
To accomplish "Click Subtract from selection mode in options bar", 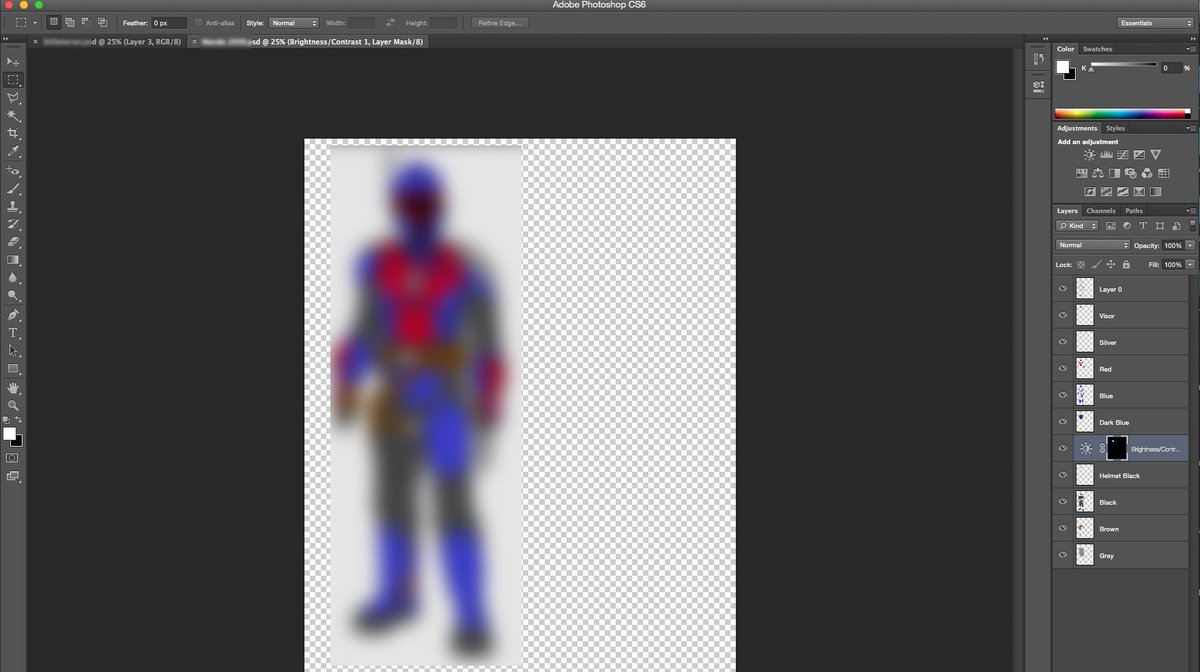I will [86, 22].
